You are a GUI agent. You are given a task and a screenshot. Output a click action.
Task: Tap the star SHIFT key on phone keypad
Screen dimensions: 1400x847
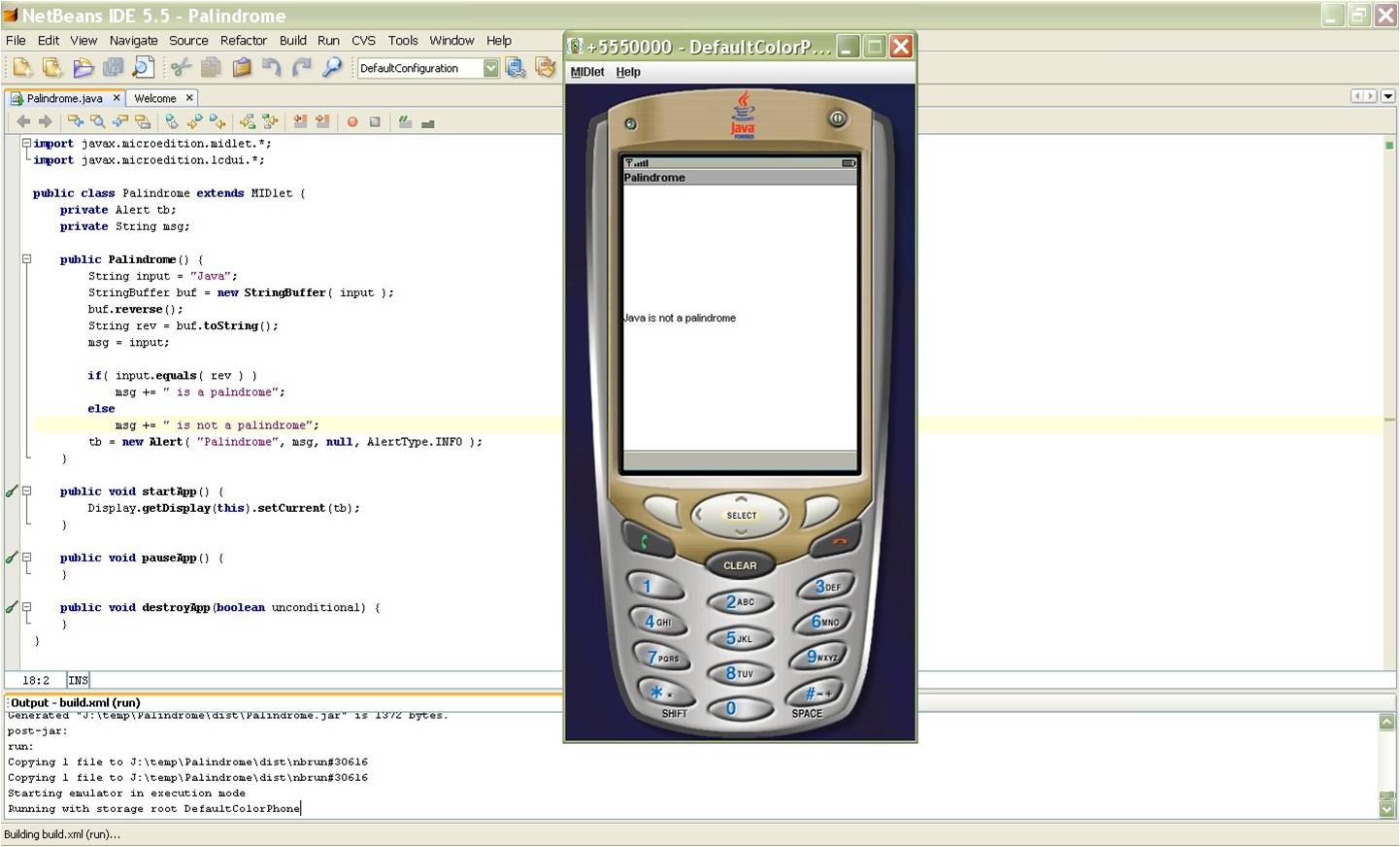[x=666, y=693]
